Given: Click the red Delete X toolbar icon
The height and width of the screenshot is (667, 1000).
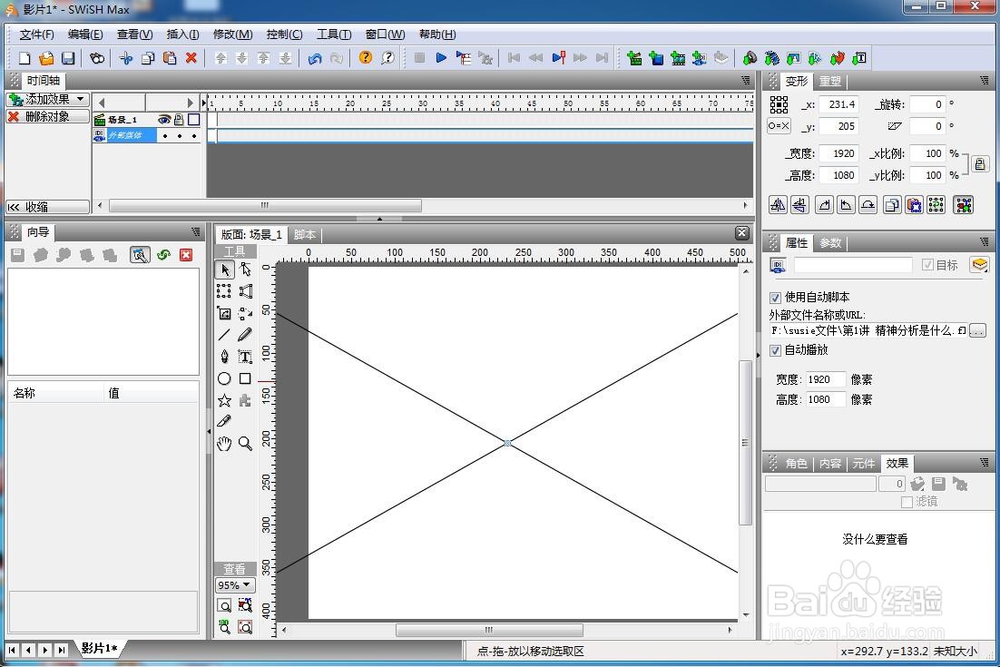Looking at the screenshot, I should point(191,59).
